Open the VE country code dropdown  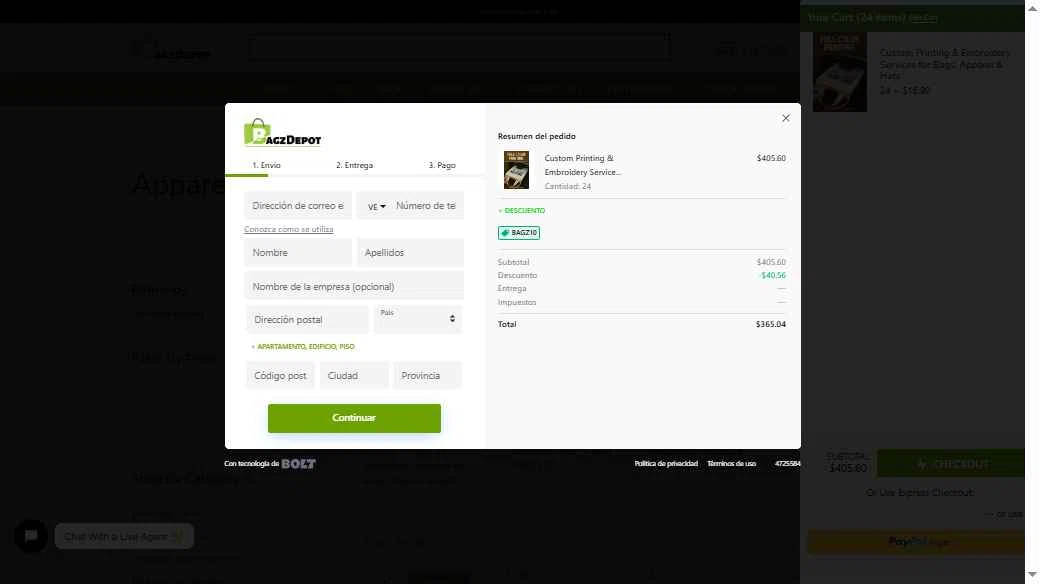click(376, 206)
